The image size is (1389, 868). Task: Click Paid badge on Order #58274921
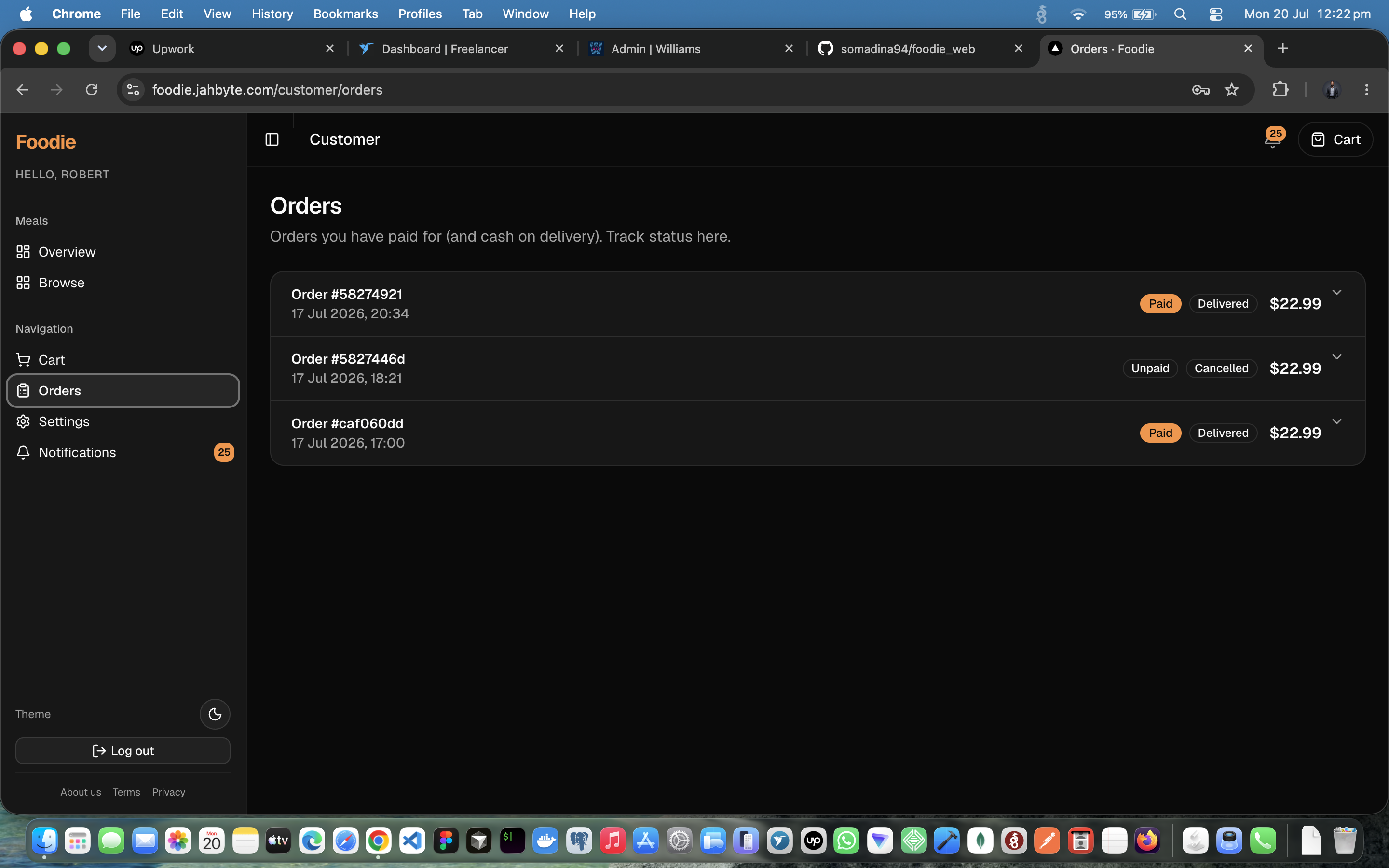point(1160,304)
